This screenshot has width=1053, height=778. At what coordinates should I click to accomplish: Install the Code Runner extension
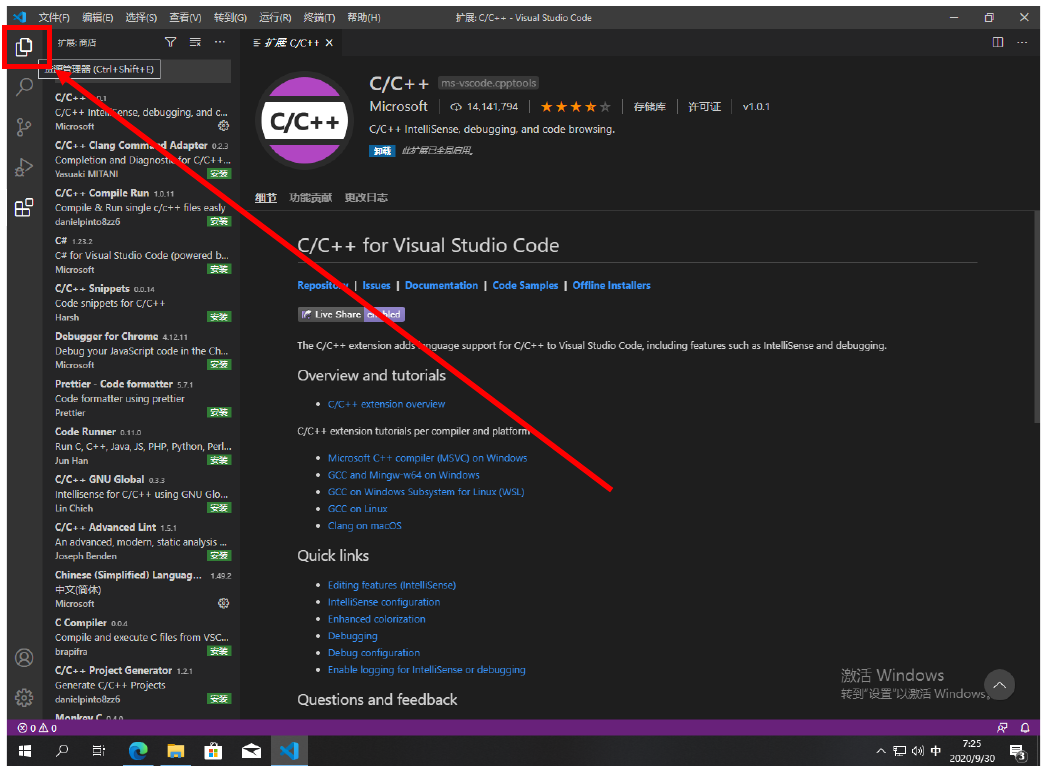[x=218, y=461]
